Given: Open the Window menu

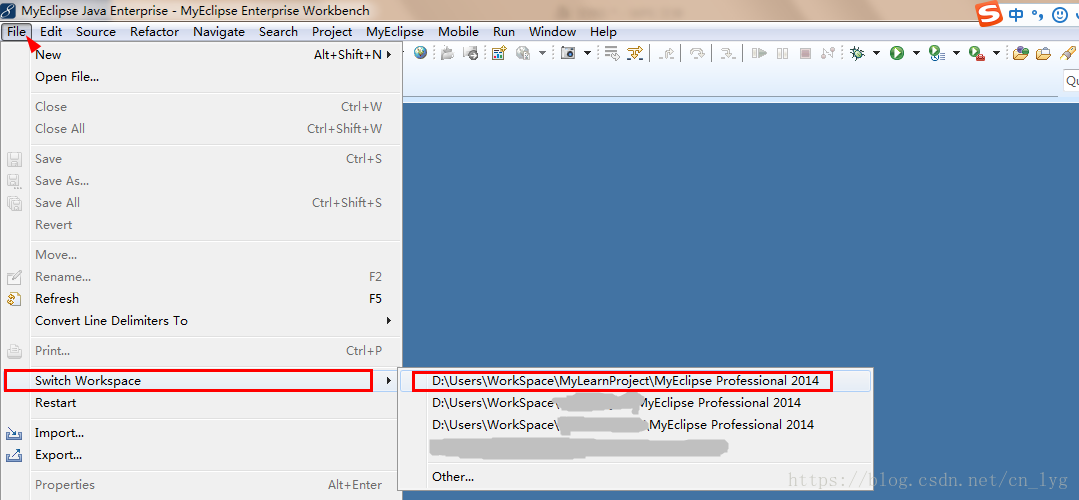Looking at the screenshot, I should tap(552, 32).
